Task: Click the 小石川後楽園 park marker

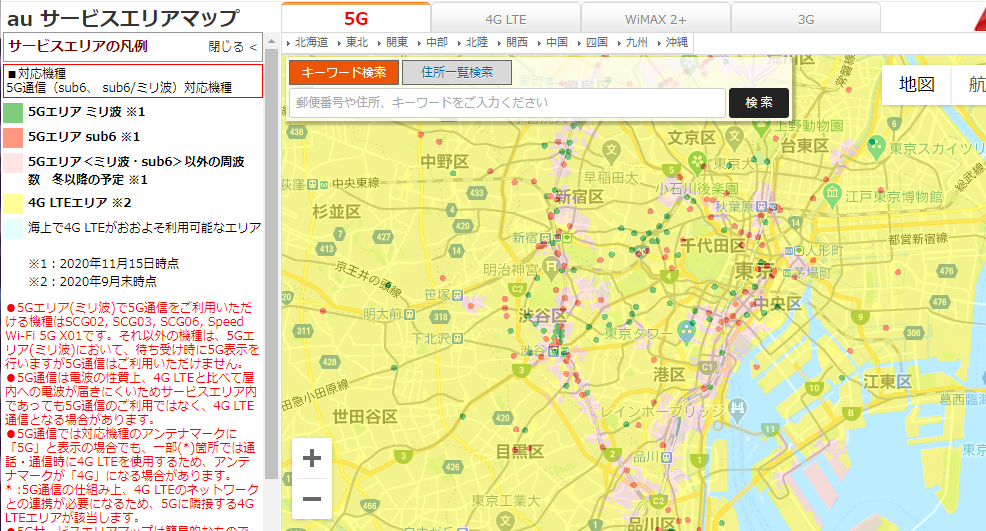Action: [x=697, y=163]
